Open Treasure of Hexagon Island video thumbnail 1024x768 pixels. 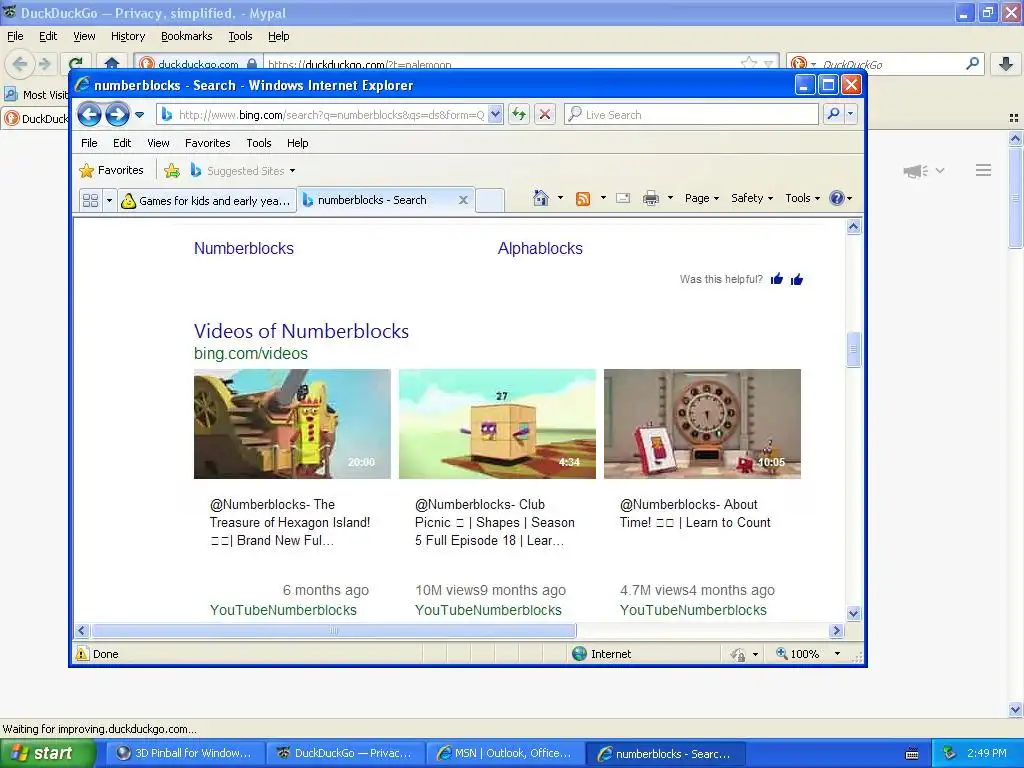tap(293, 424)
